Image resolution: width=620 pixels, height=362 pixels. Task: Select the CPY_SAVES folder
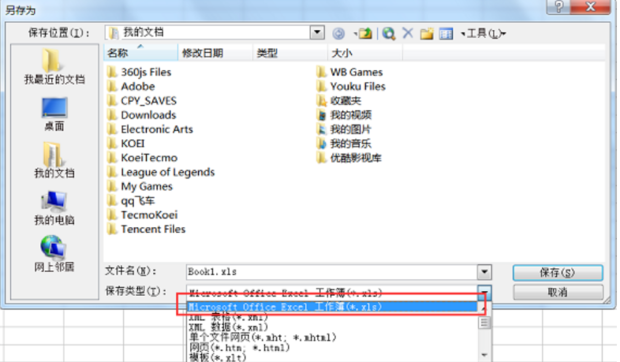(142, 101)
